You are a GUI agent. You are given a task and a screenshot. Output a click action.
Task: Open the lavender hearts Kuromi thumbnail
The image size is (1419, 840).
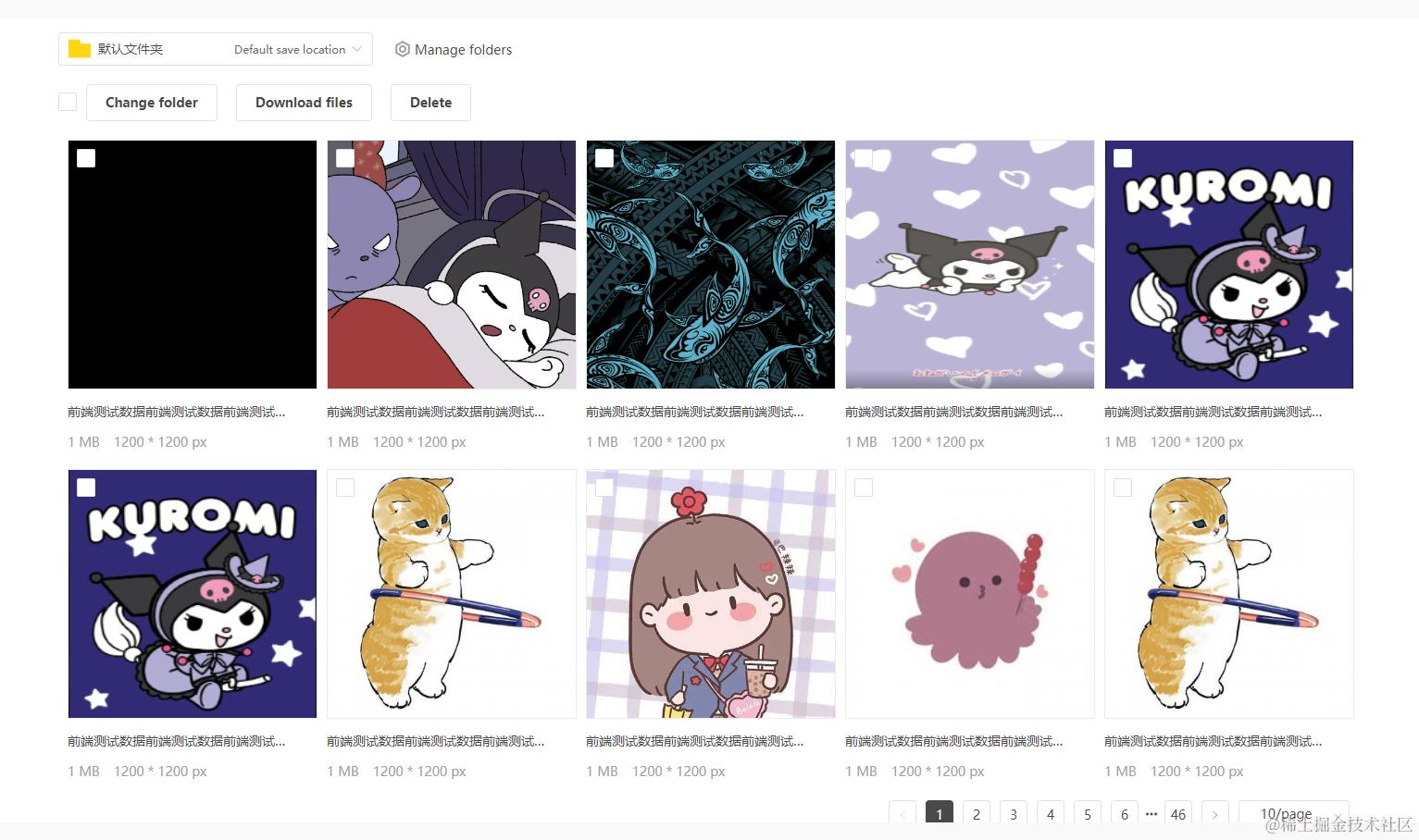pyautogui.click(x=970, y=265)
